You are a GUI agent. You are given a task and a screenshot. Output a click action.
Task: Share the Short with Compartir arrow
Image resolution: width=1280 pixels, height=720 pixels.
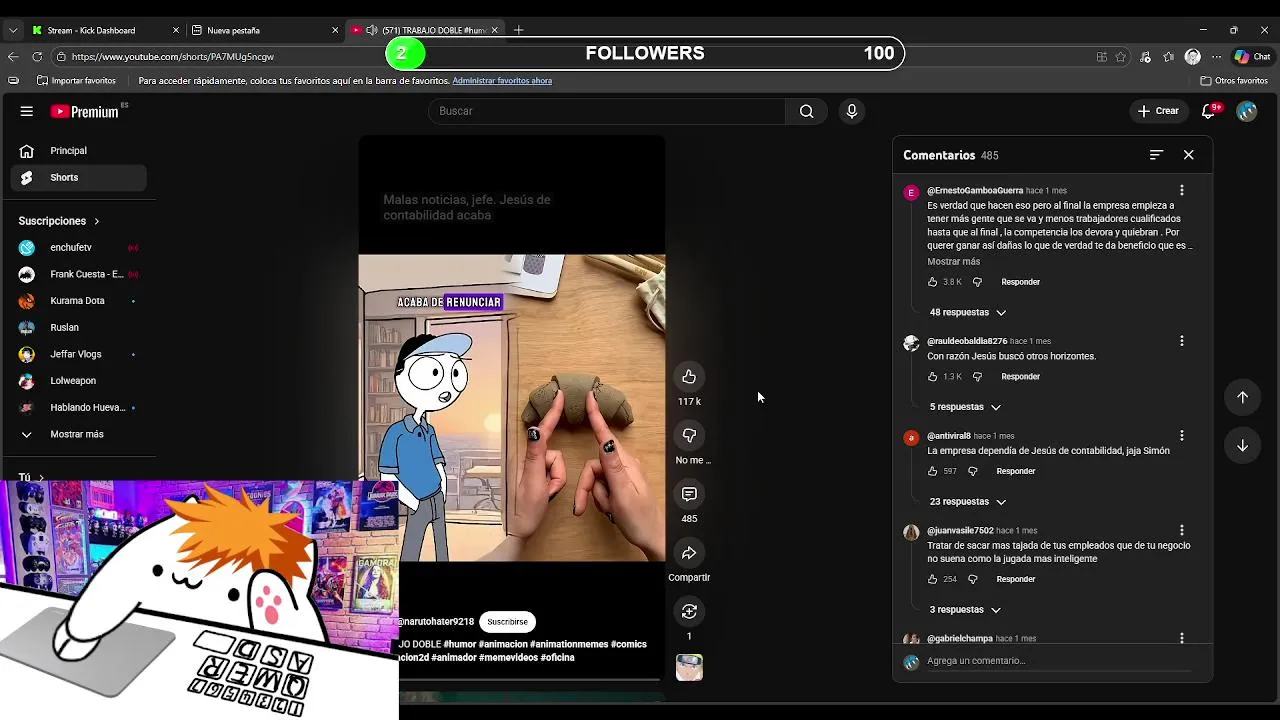689,553
